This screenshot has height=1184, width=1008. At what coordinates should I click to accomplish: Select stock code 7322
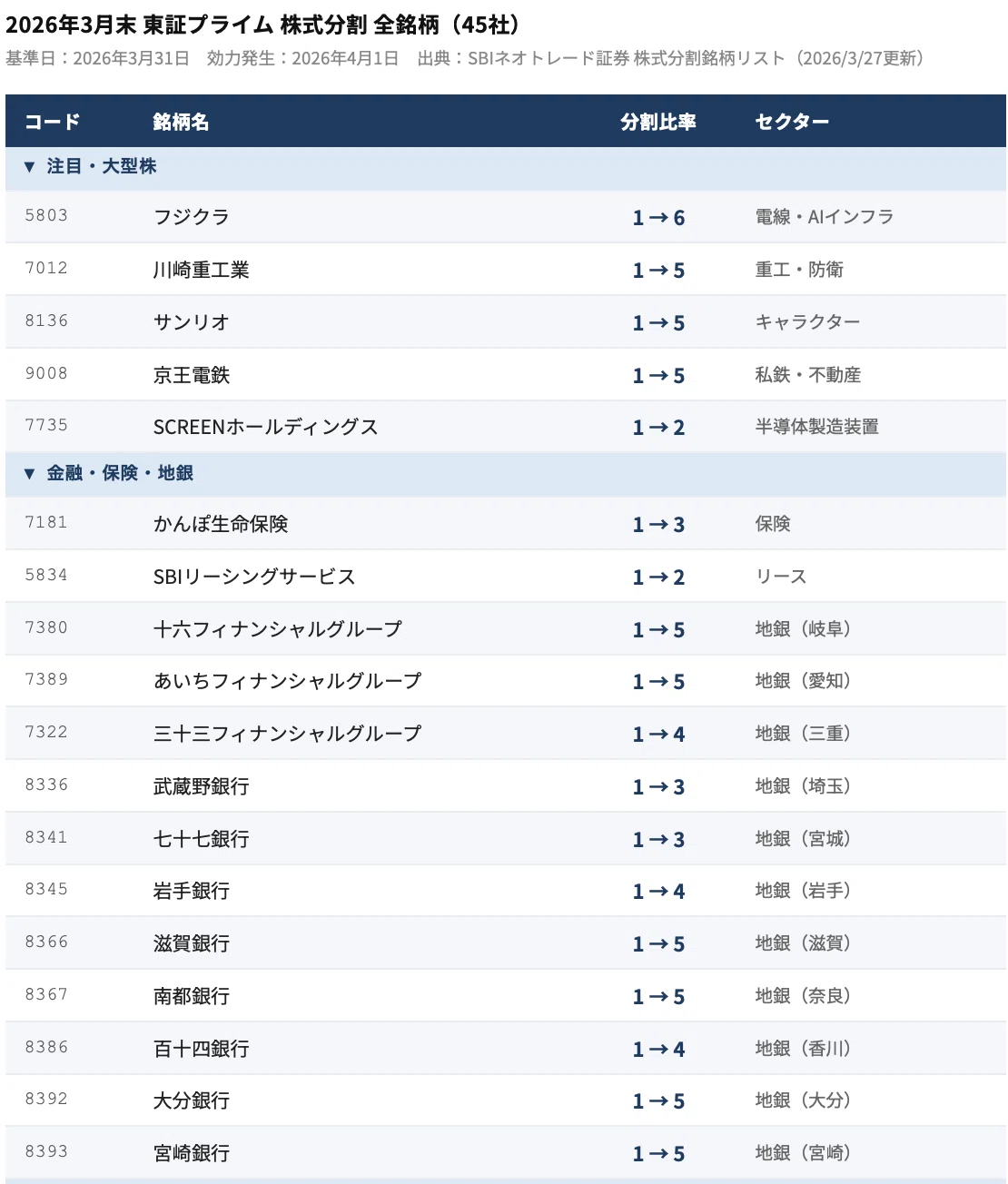pyautogui.click(x=46, y=733)
